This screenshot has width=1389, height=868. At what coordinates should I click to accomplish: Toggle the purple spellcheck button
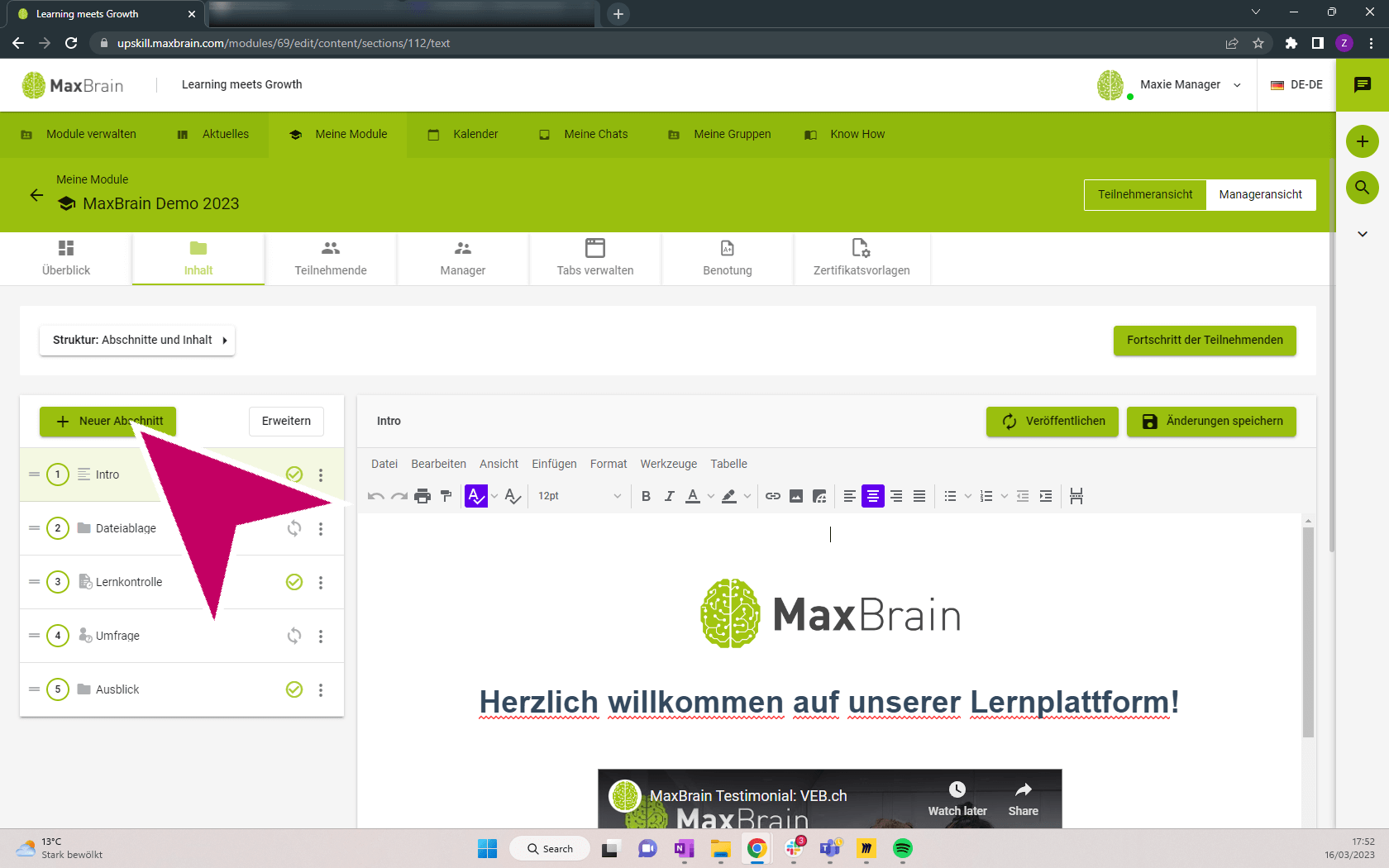[x=476, y=496]
